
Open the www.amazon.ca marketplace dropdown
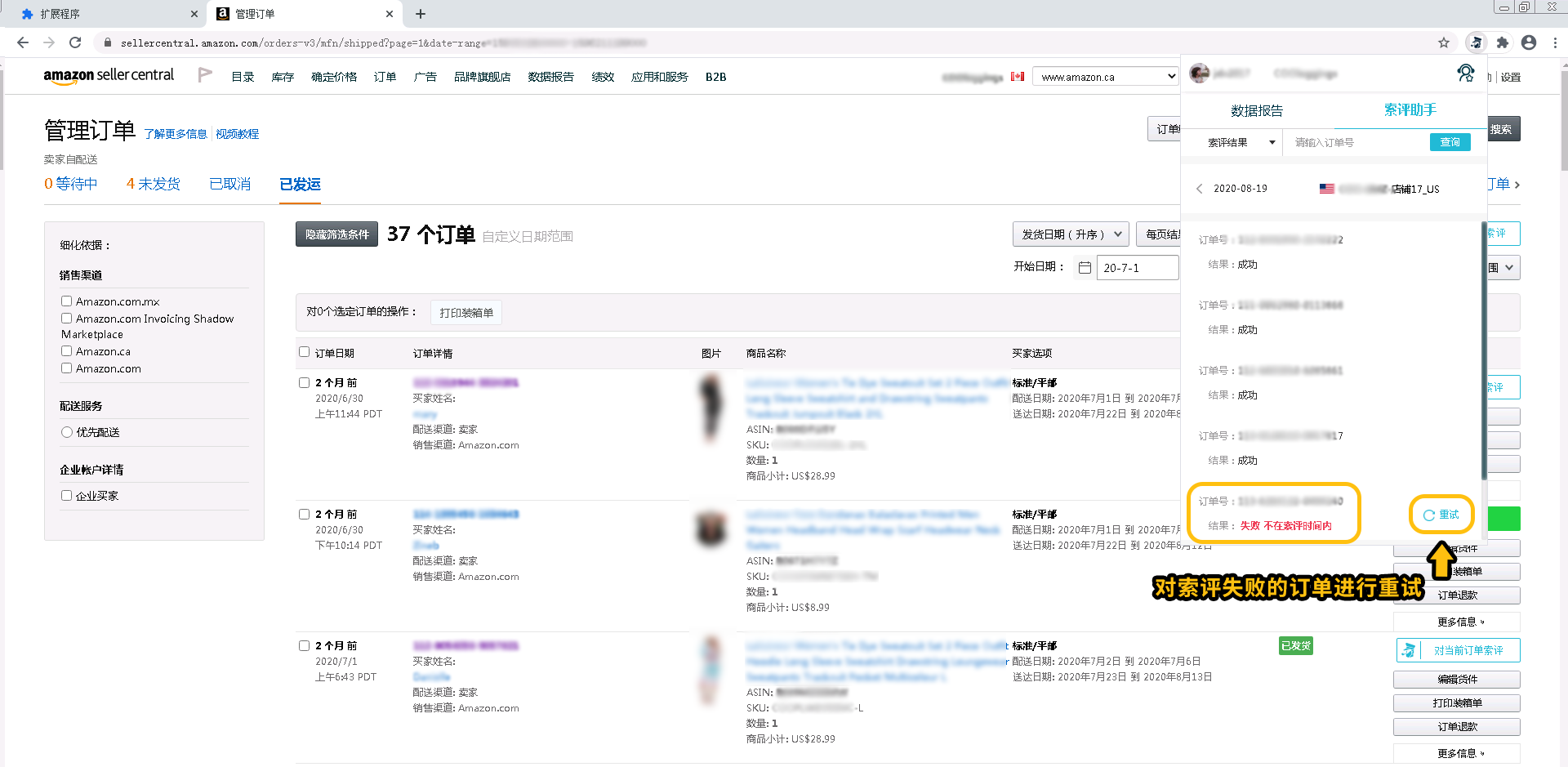[x=1107, y=77]
